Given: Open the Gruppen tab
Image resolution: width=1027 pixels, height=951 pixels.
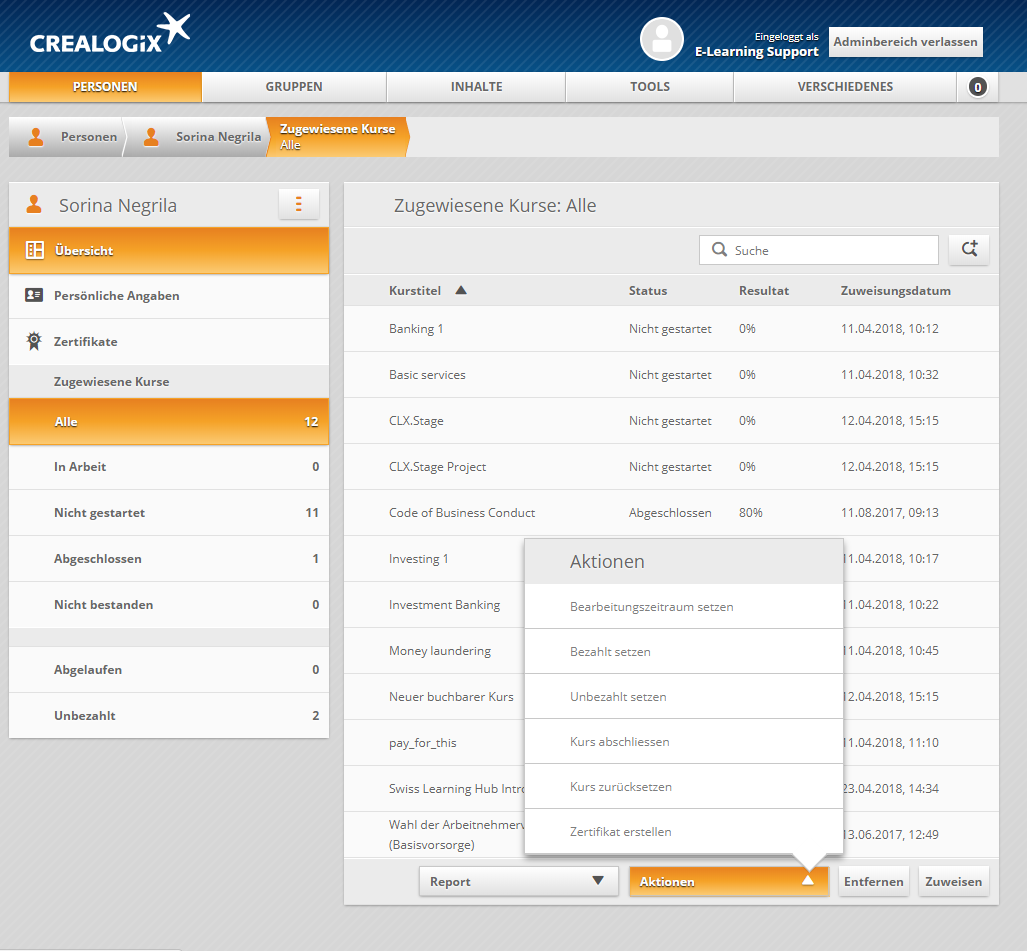Looking at the screenshot, I should pos(294,87).
